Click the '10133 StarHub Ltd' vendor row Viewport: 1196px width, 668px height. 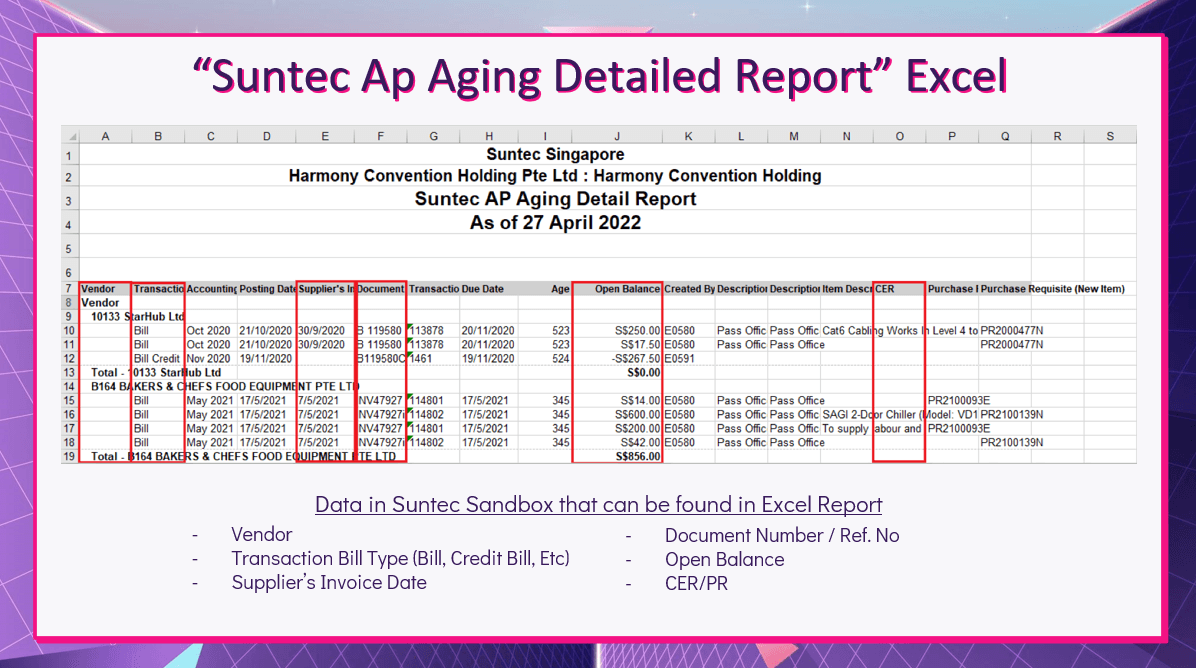138,316
